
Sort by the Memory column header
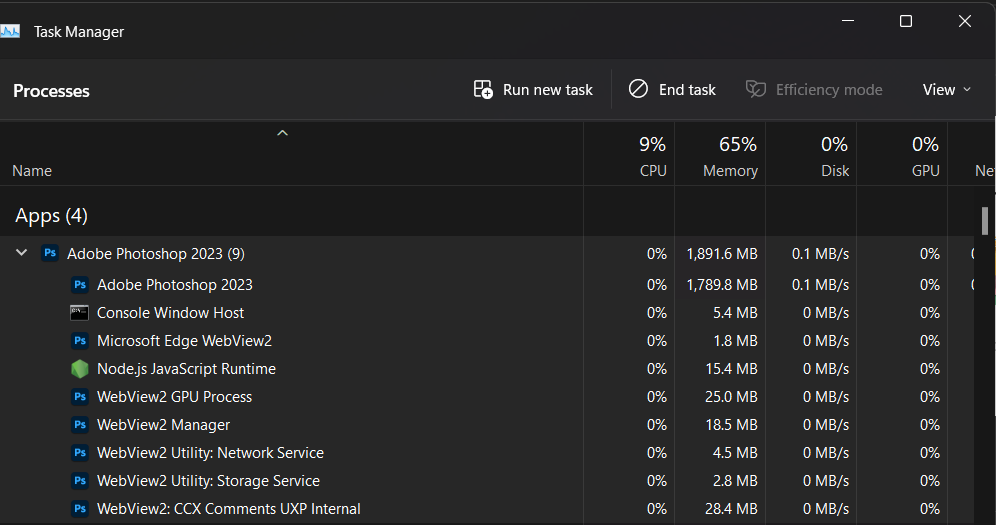[720, 154]
